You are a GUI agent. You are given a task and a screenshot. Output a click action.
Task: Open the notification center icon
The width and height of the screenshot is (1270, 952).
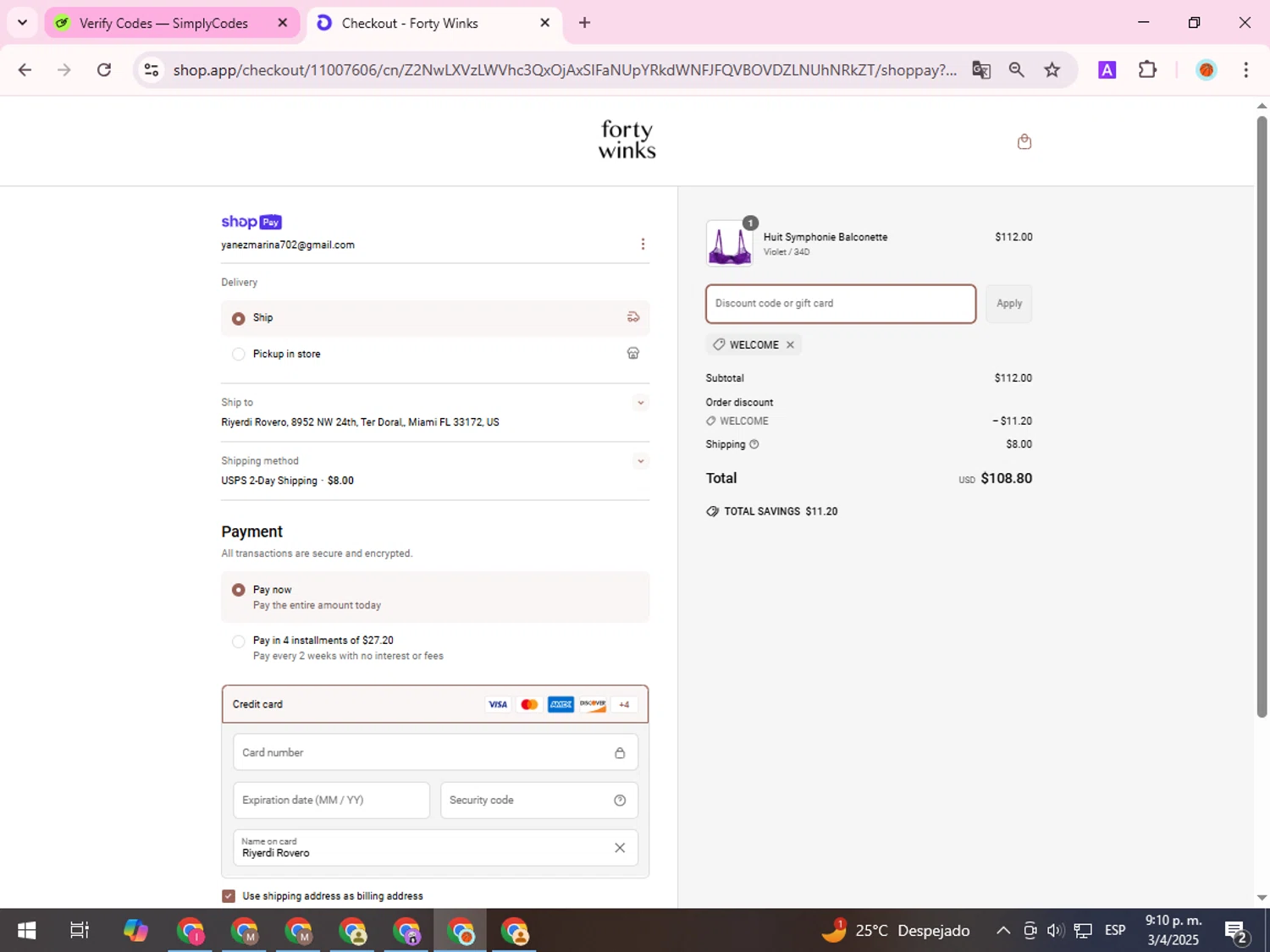tap(1237, 932)
